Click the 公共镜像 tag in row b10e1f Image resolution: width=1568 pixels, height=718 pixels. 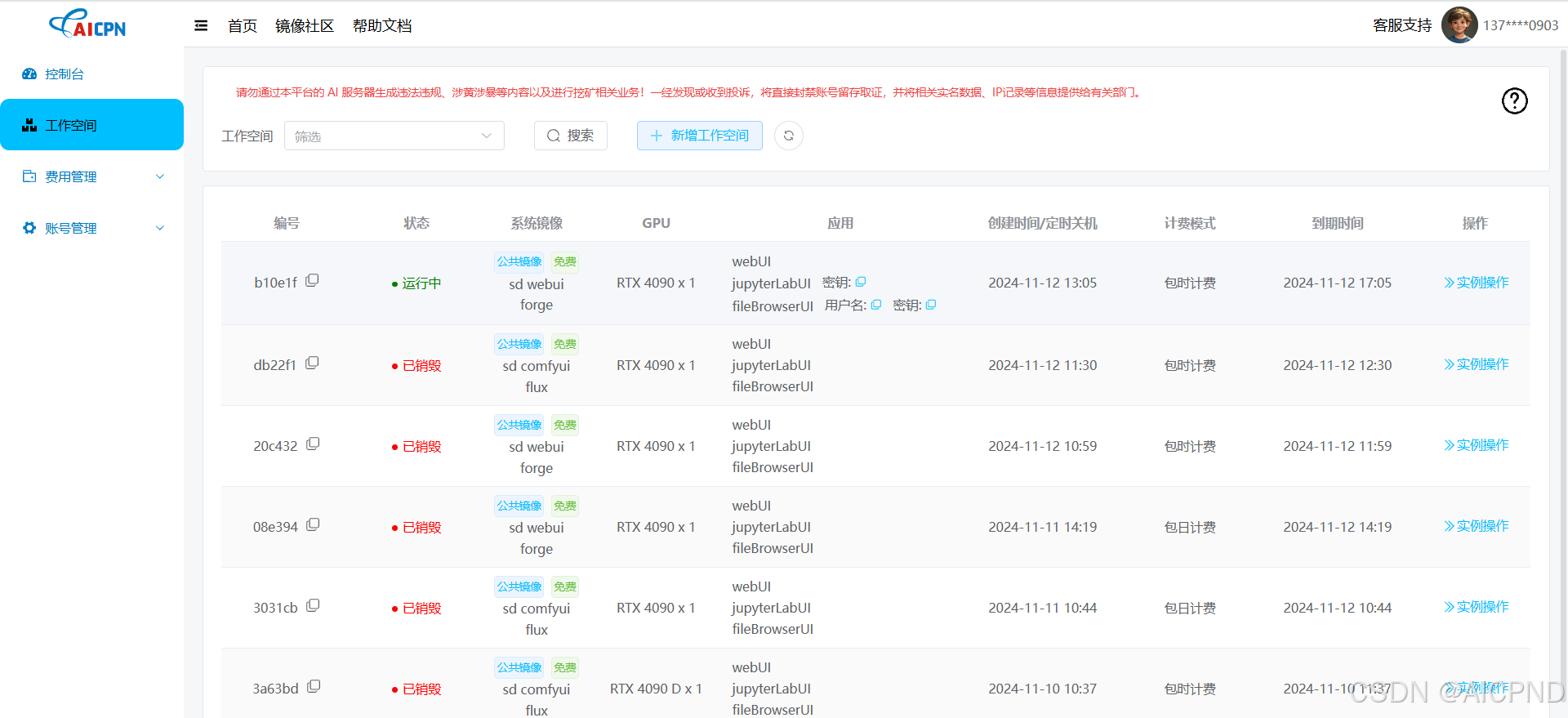point(519,261)
